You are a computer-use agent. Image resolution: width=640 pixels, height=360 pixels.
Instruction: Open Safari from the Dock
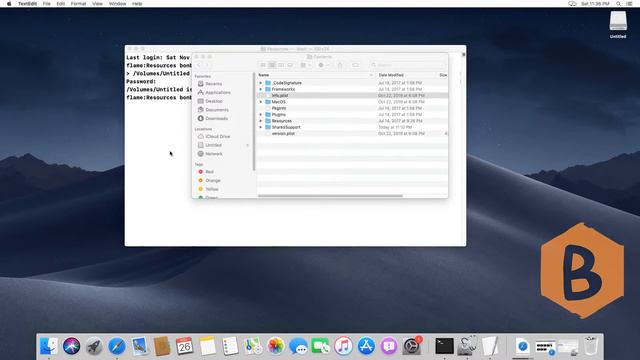point(117,346)
